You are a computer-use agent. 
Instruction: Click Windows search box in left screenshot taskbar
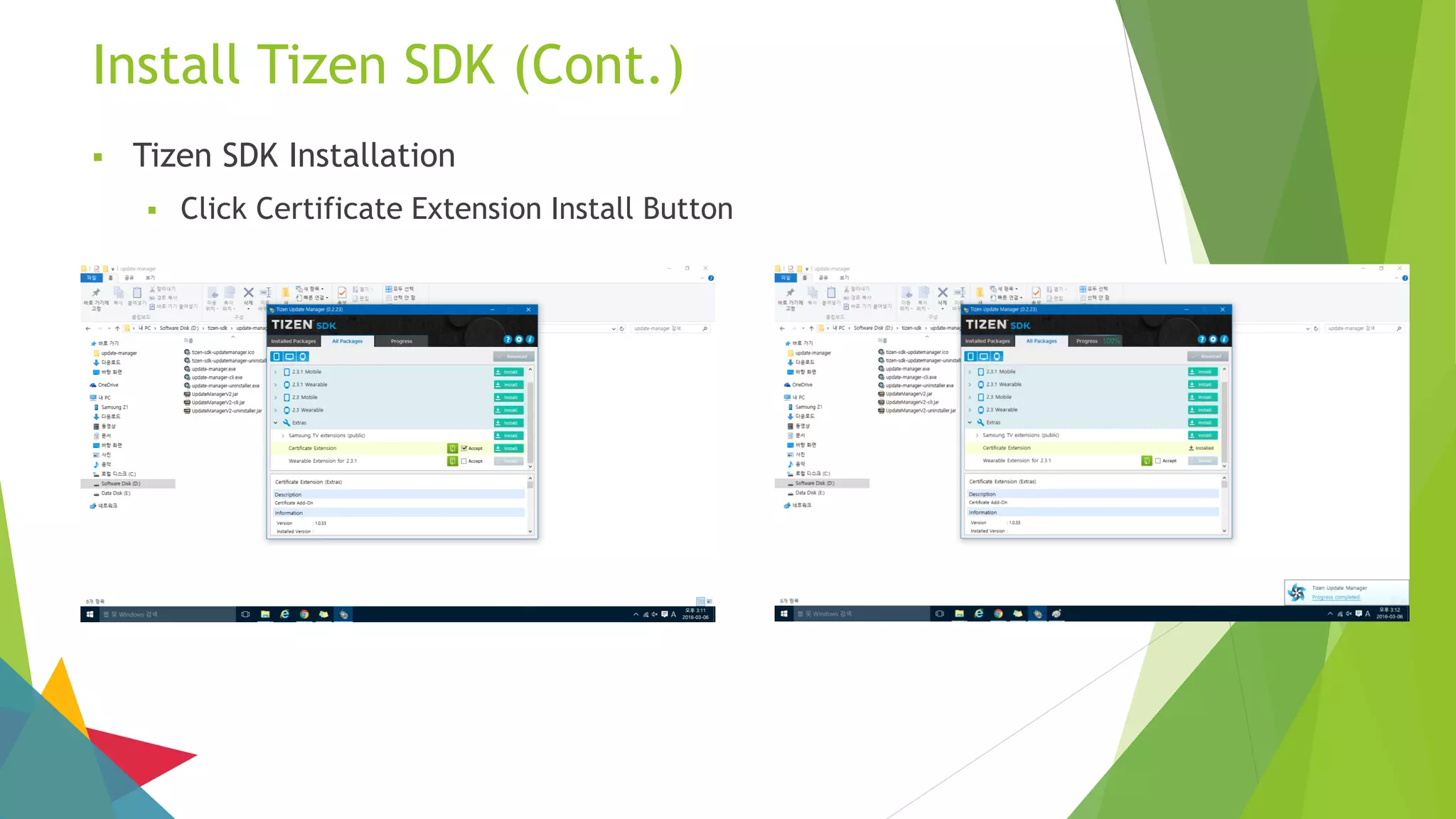point(168,614)
